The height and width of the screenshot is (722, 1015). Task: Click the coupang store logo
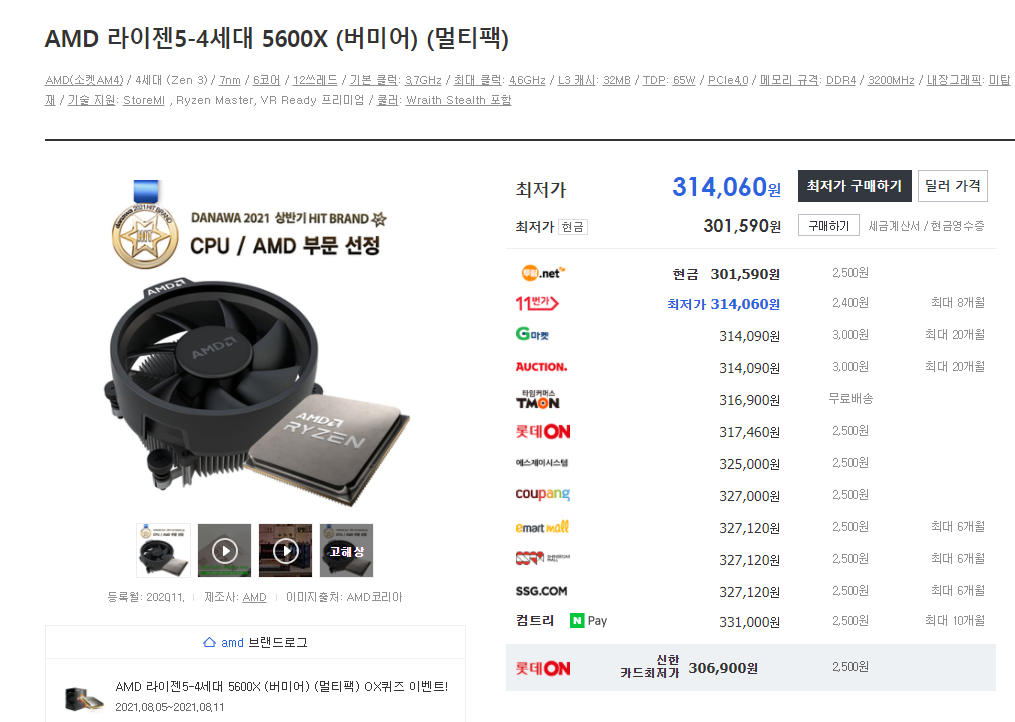click(542, 494)
